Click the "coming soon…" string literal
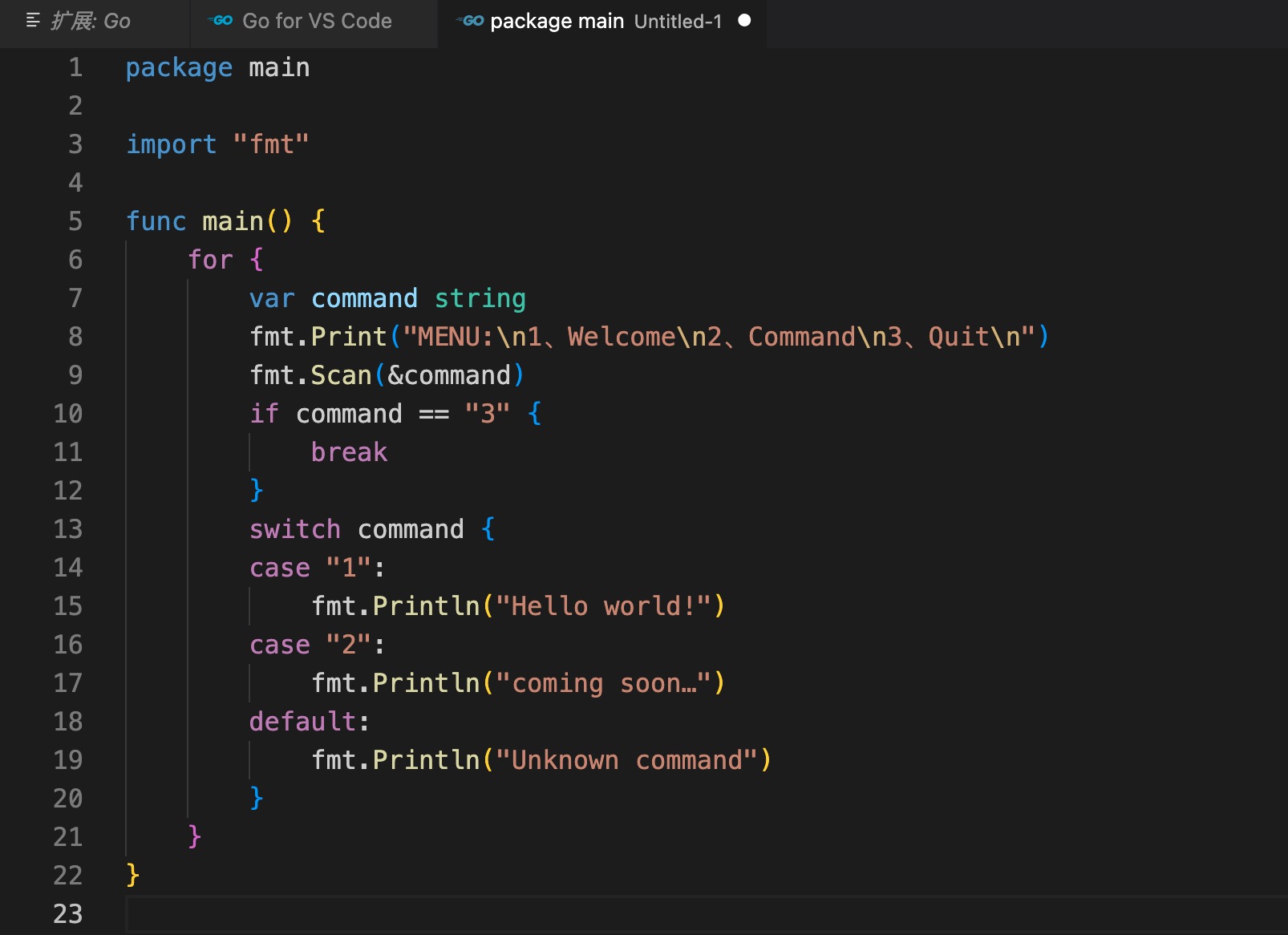1288x935 pixels. [x=604, y=683]
